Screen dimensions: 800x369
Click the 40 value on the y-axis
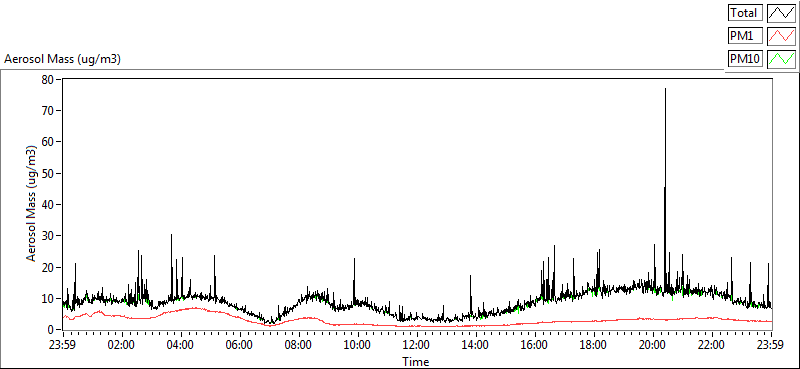48,205
